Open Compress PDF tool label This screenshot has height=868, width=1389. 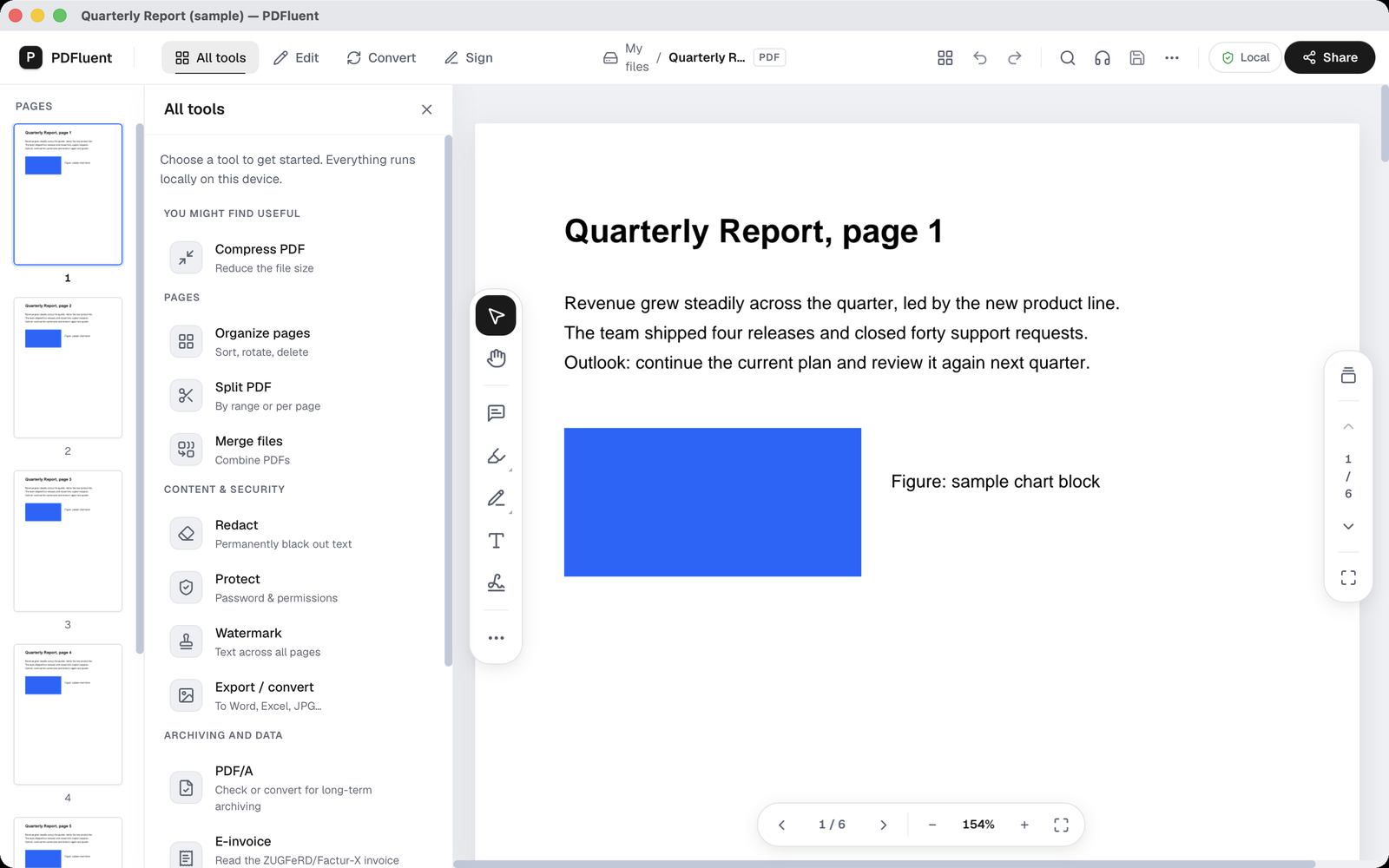click(260, 249)
